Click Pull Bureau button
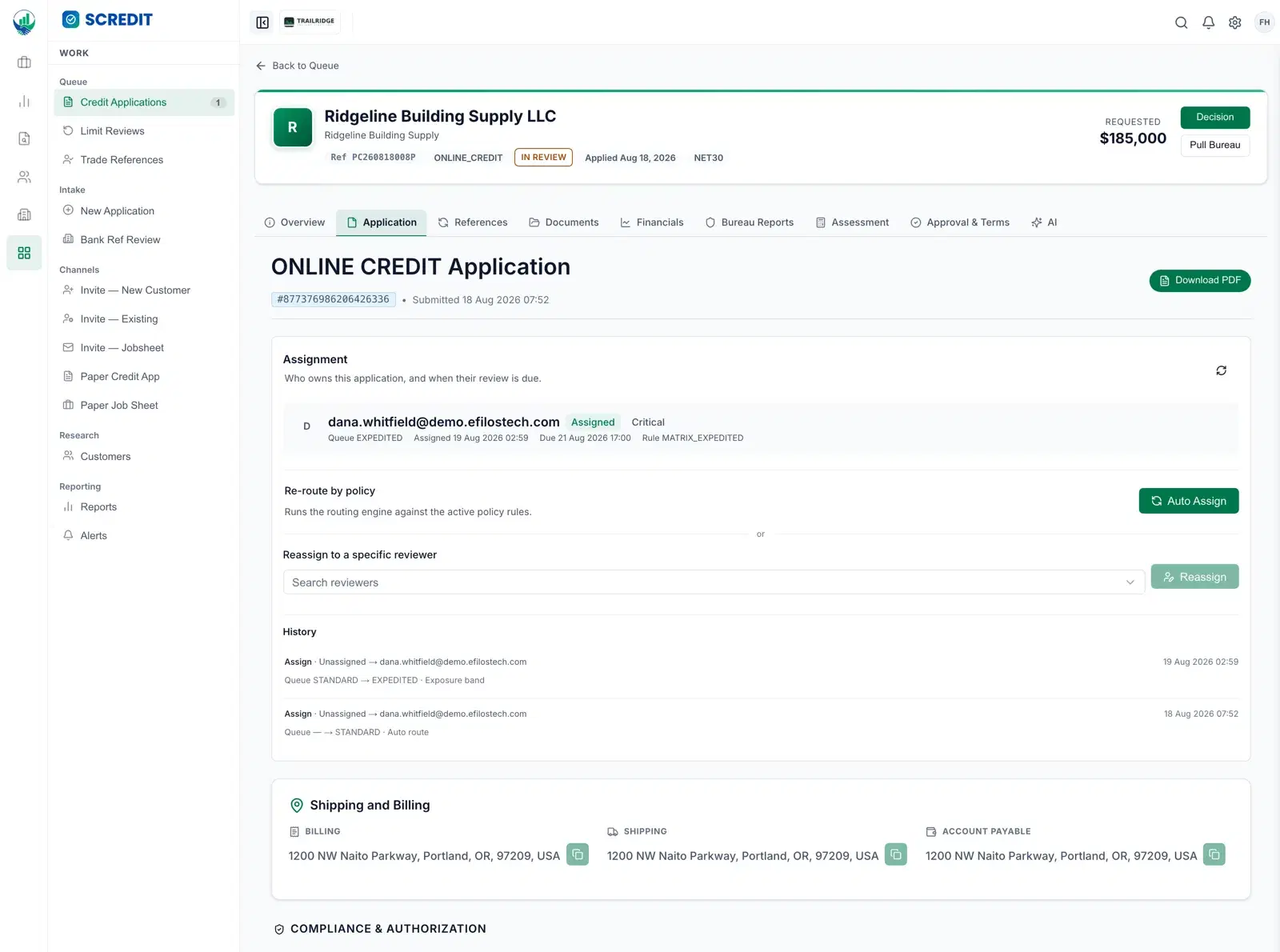Viewport: 1280px width, 952px height. pyautogui.click(x=1214, y=146)
